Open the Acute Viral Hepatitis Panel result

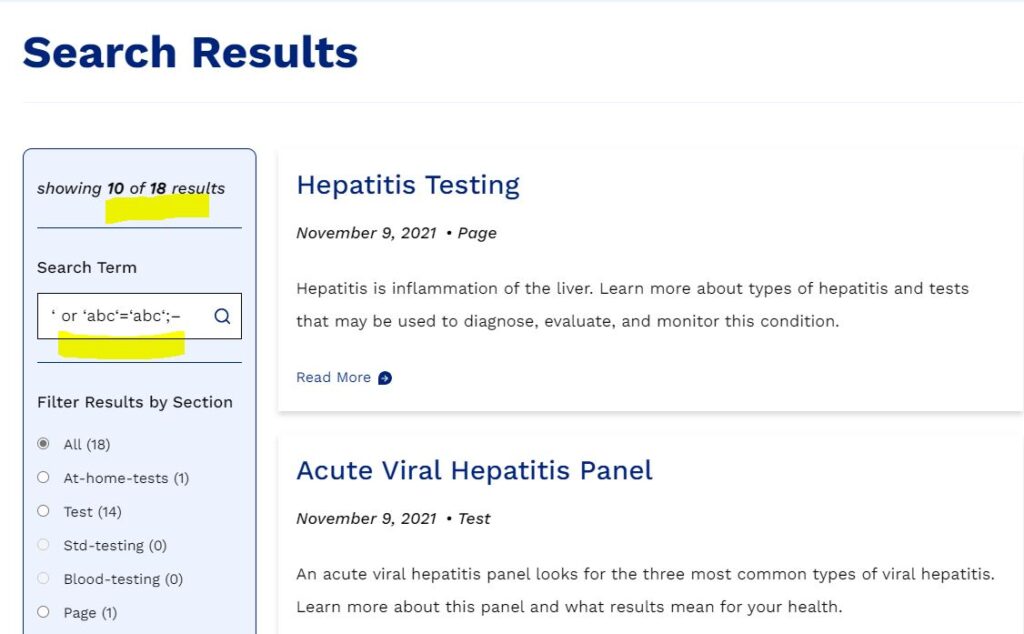[474, 470]
